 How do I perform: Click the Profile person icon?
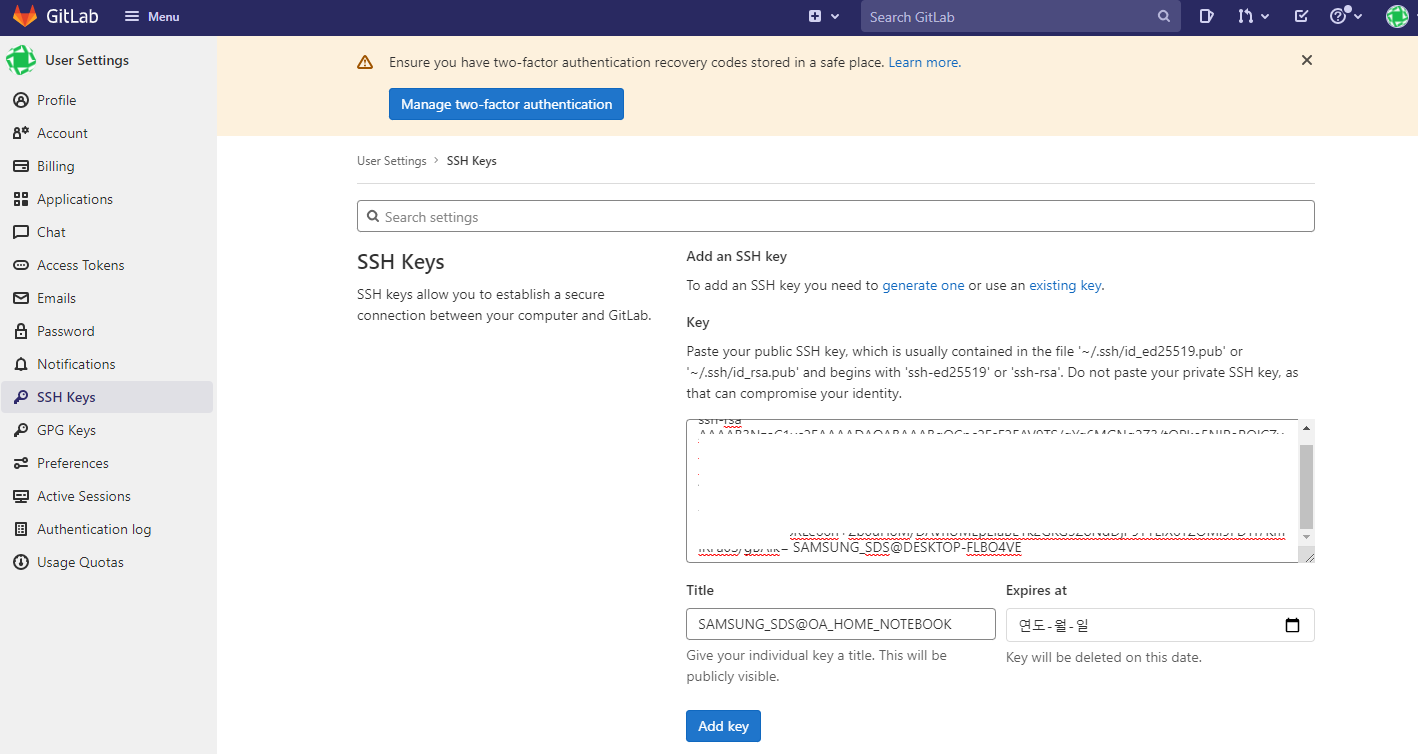20,100
